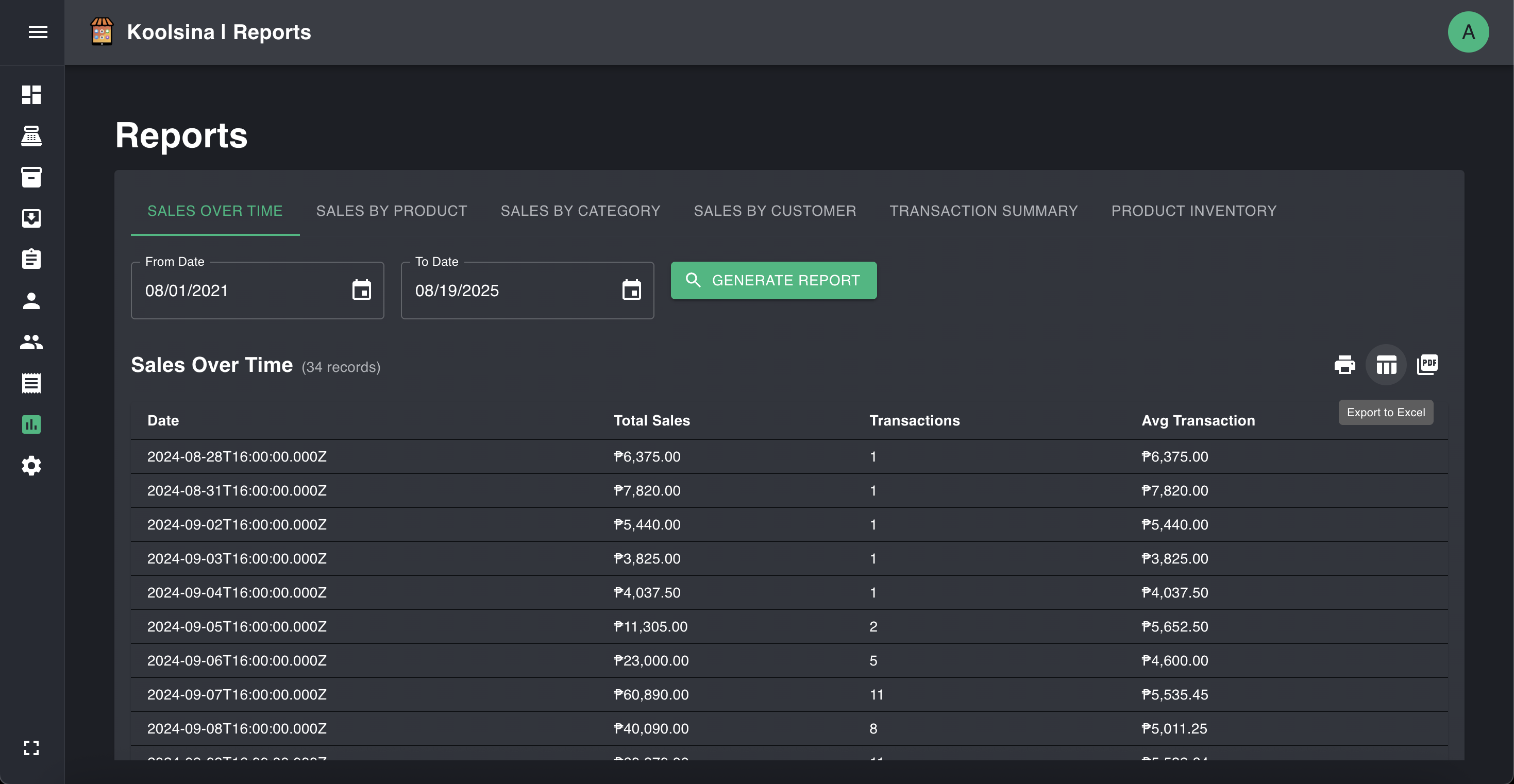Click the Generate Report button
1514x784 pixels.
point(773,280)
